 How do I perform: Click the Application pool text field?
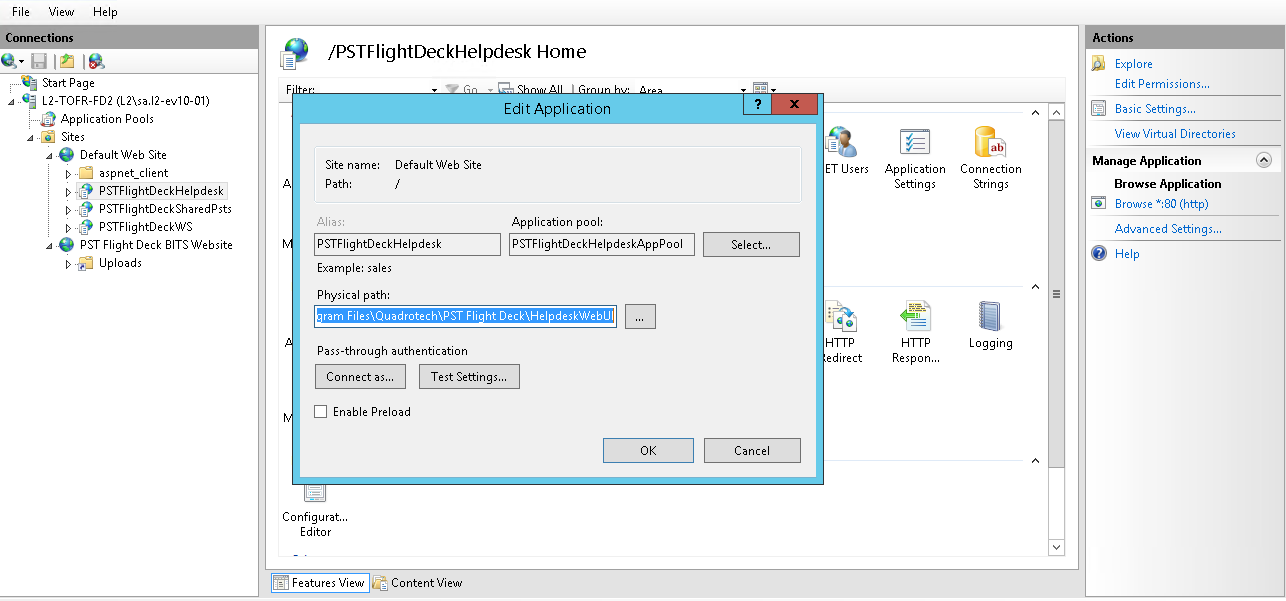pos(602,244)
